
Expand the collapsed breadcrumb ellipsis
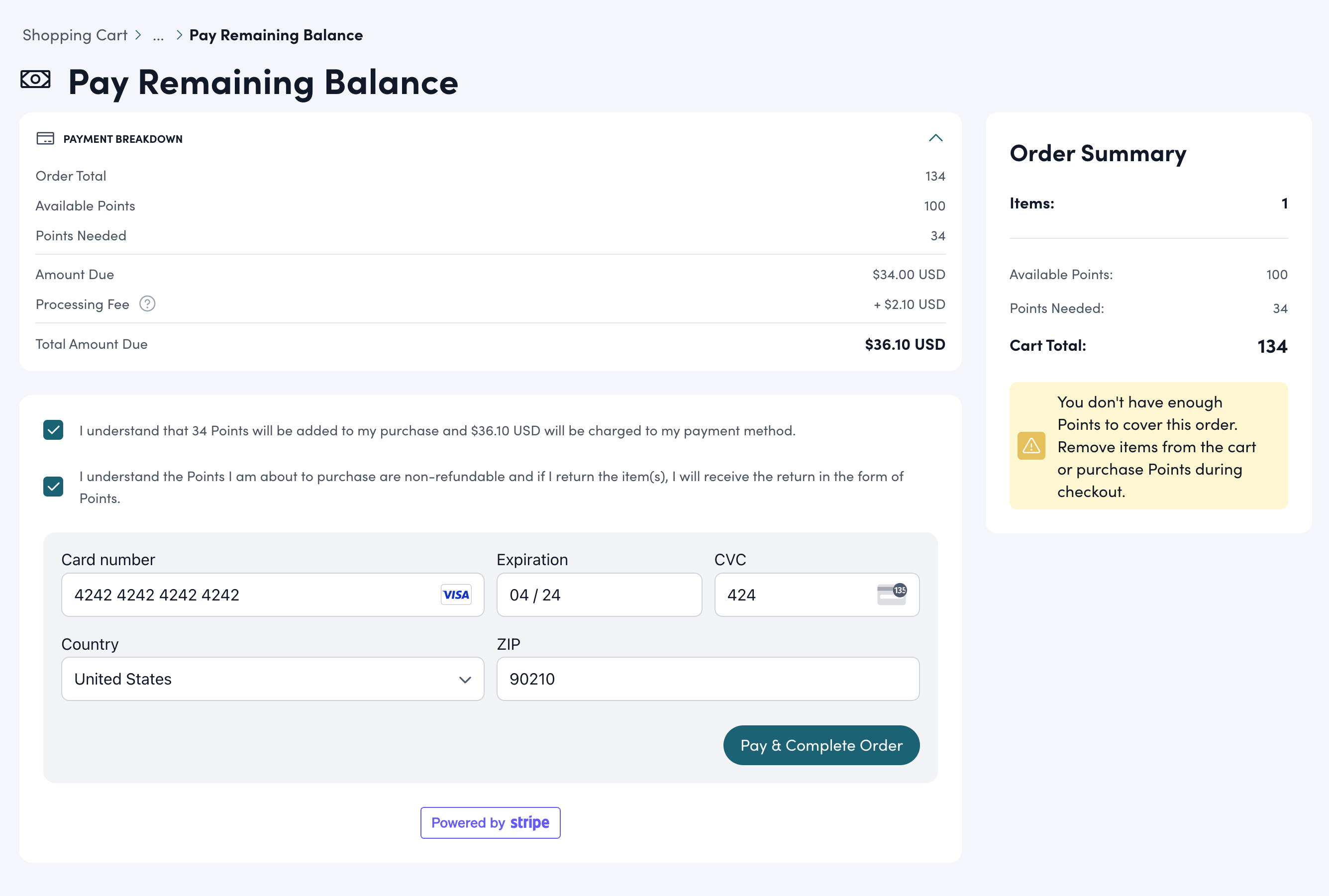[158, 35]
